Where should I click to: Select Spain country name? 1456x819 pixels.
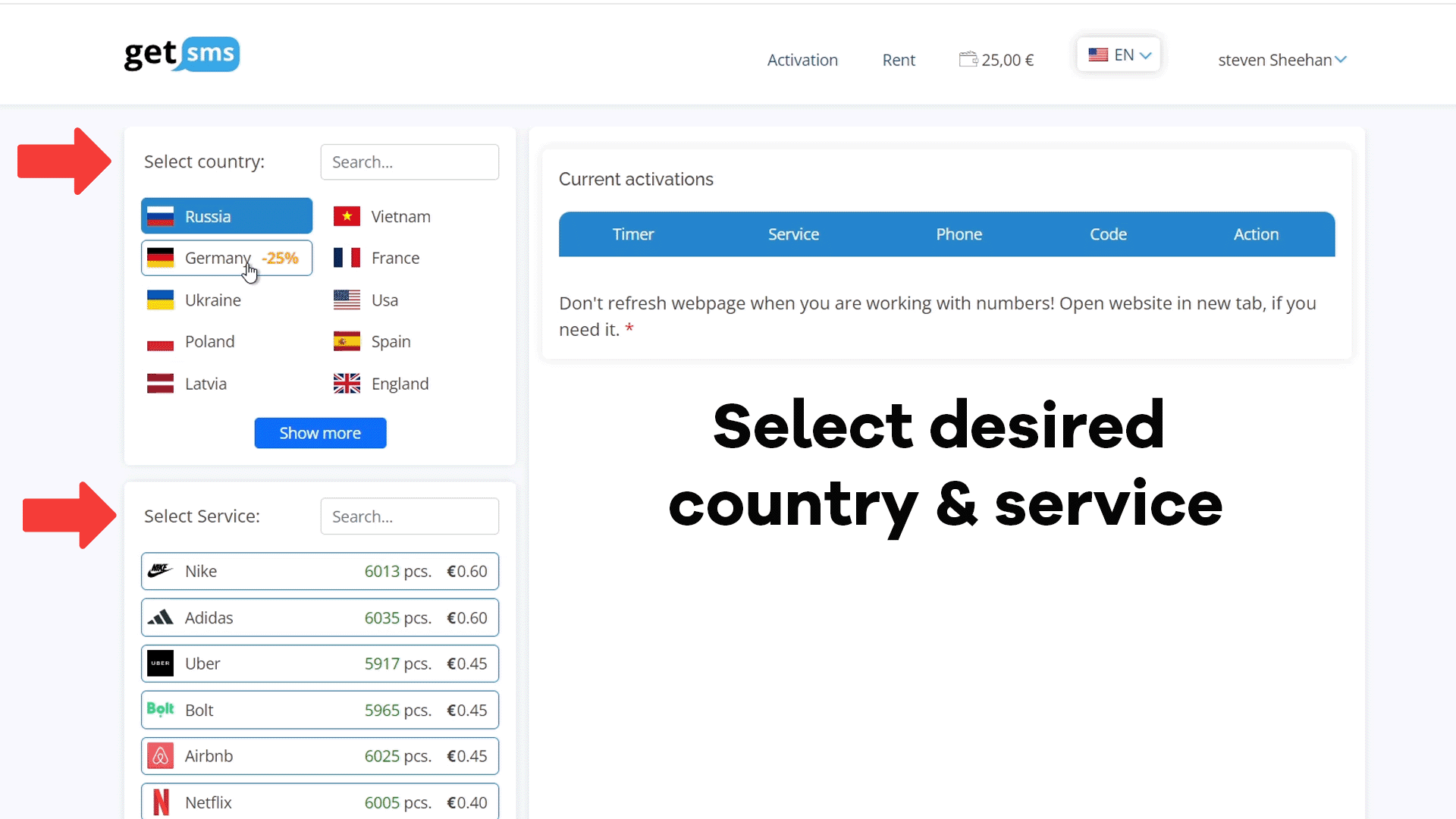(x=391, y=342)
